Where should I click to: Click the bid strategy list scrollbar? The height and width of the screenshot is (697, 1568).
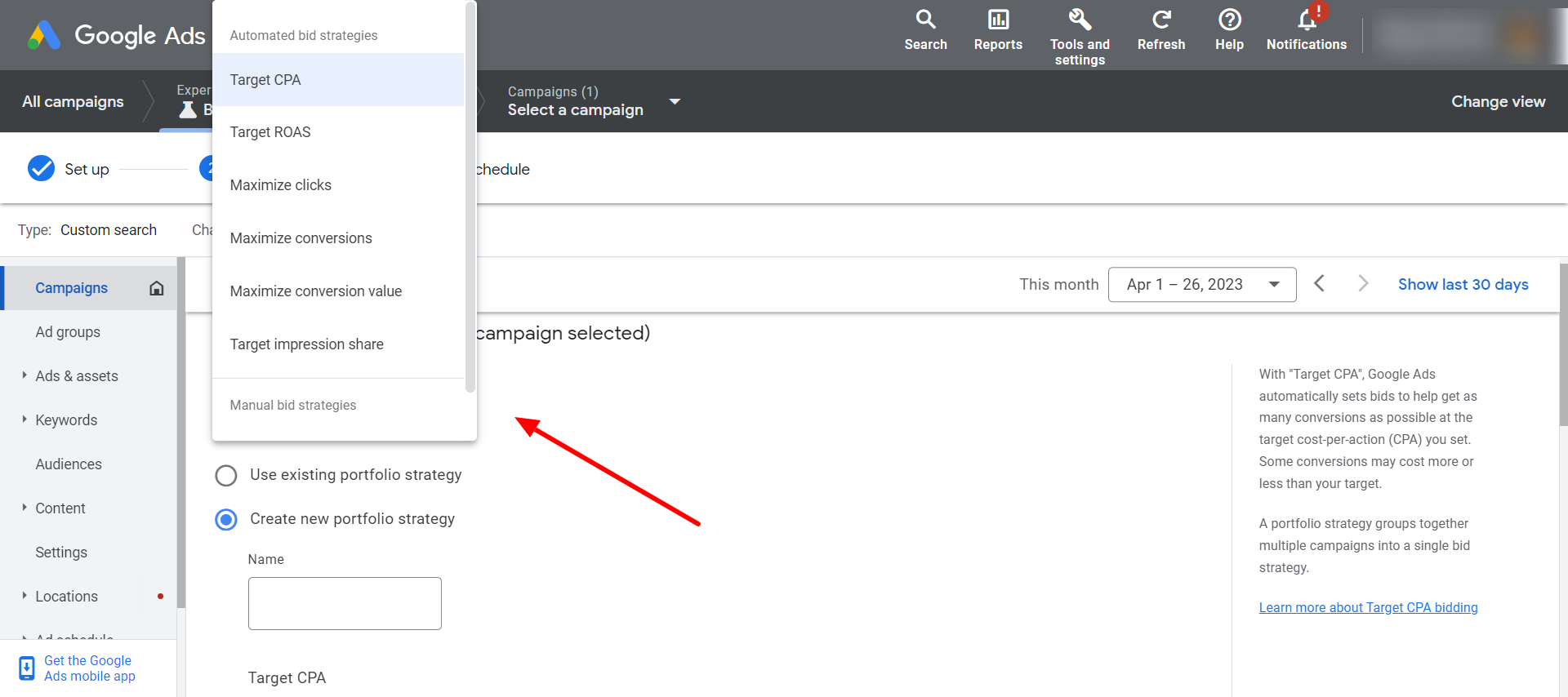(x=470, y=198)
